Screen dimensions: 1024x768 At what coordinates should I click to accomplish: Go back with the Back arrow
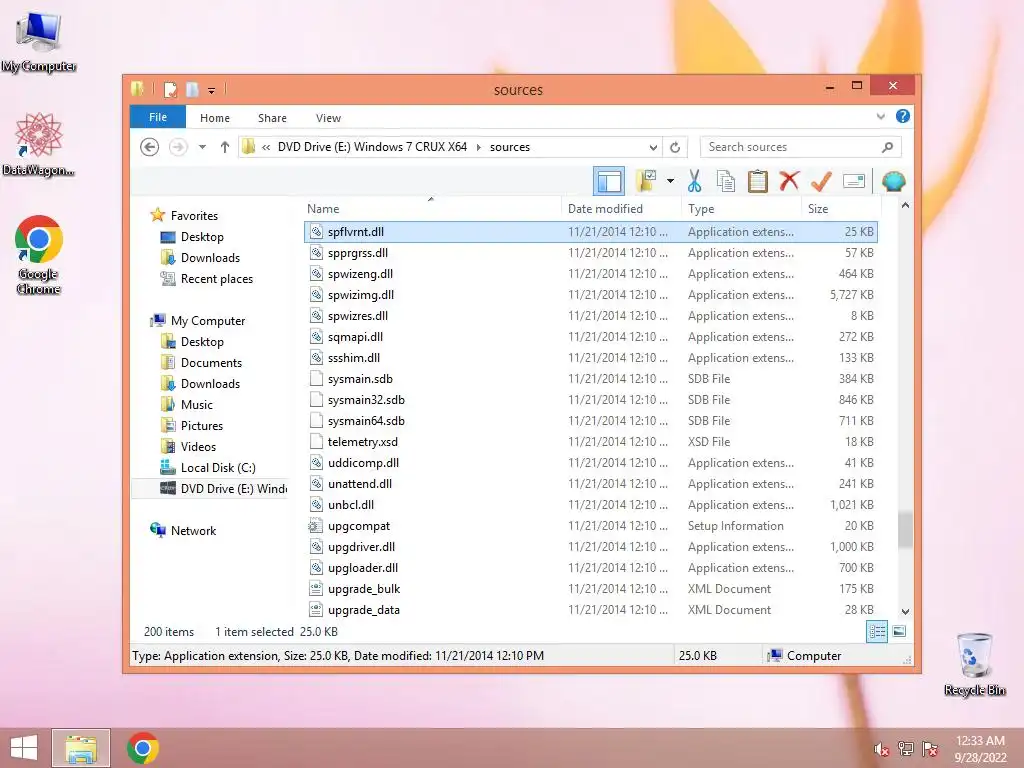click(x=150, y=147)
